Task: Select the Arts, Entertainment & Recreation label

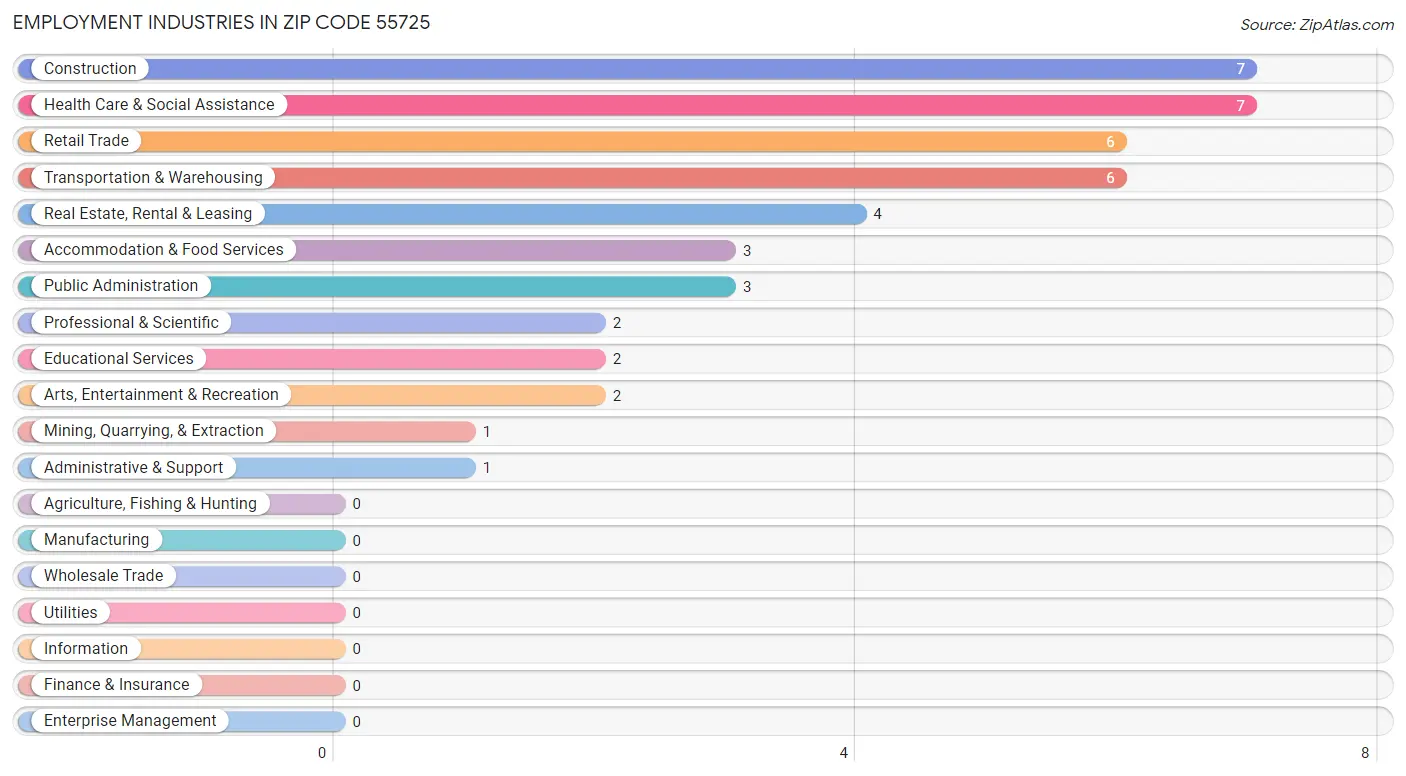Action: [x=161, y=395]
